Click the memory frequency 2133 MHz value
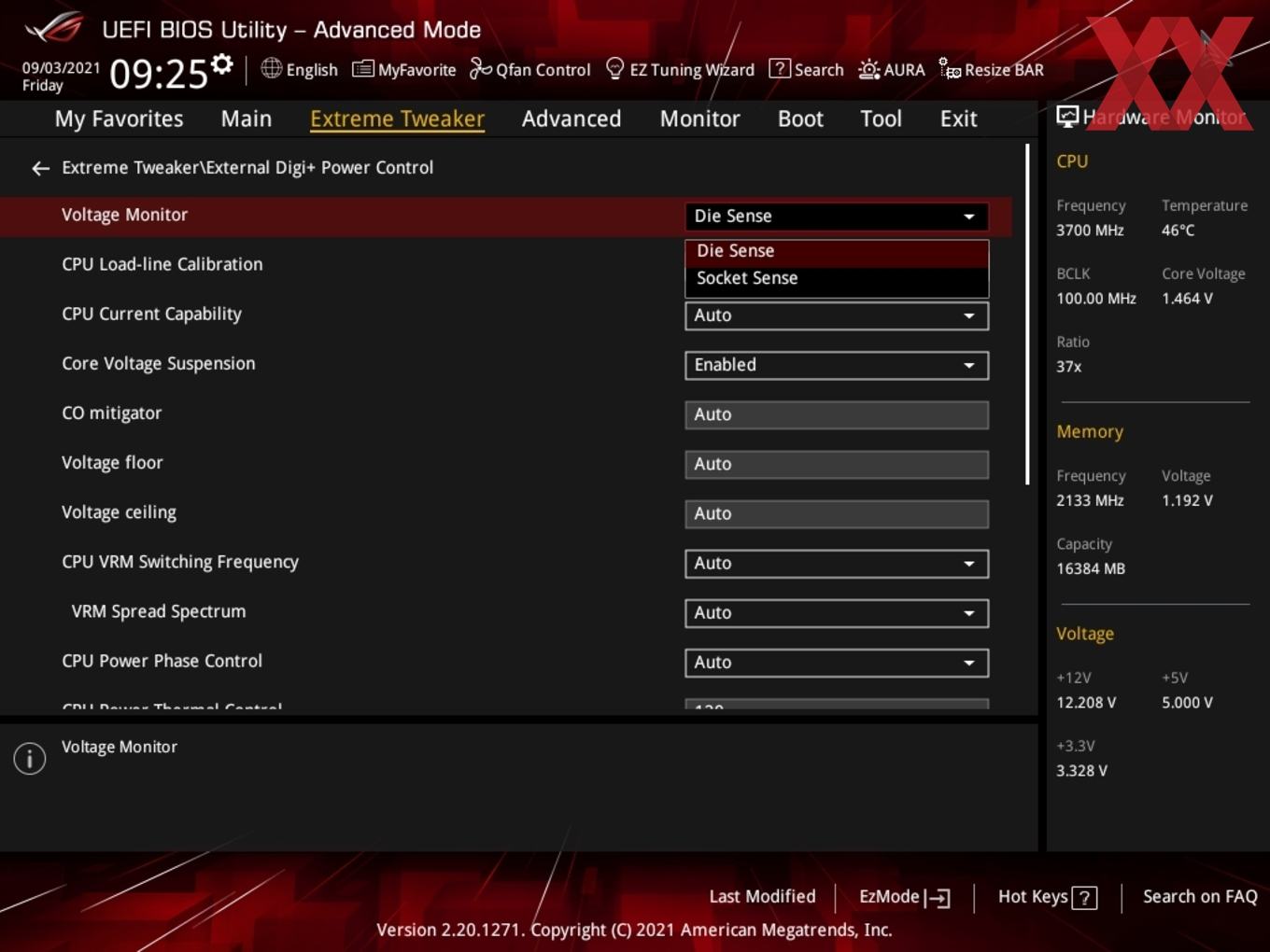This screenshot has height=952, width=1270. [x=1090, y=500]
